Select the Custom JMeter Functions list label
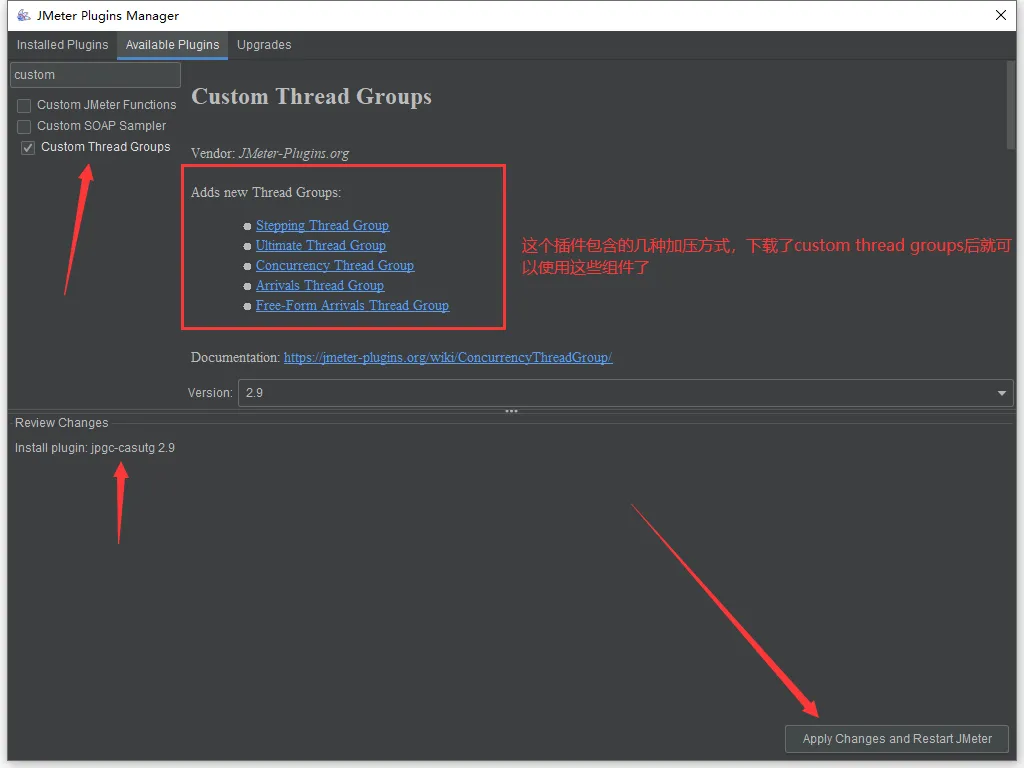 tap(106, 104)
